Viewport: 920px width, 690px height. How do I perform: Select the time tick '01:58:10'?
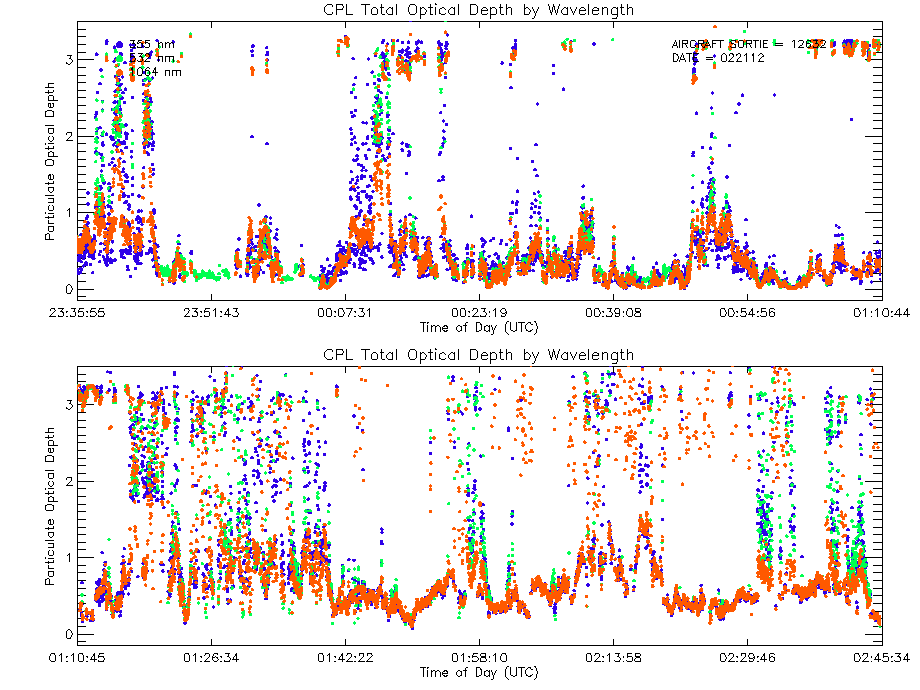click(x=479, y=658)
